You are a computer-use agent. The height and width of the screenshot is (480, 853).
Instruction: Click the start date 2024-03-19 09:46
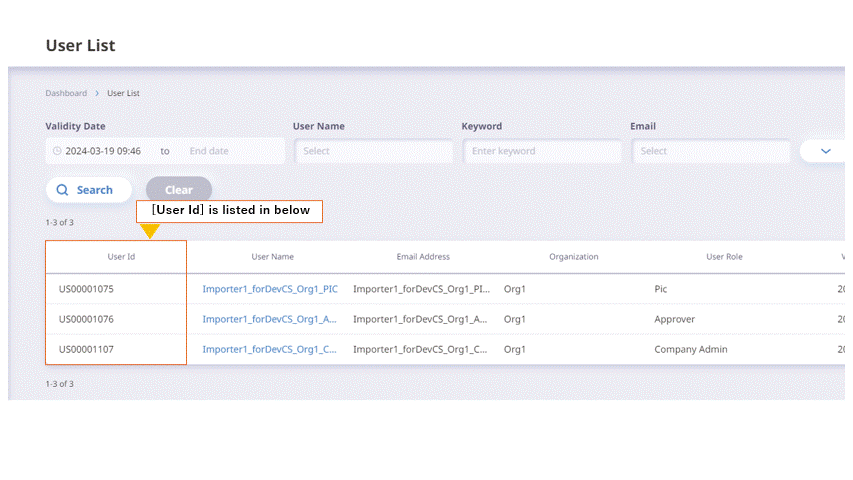[x=103, y=151]
